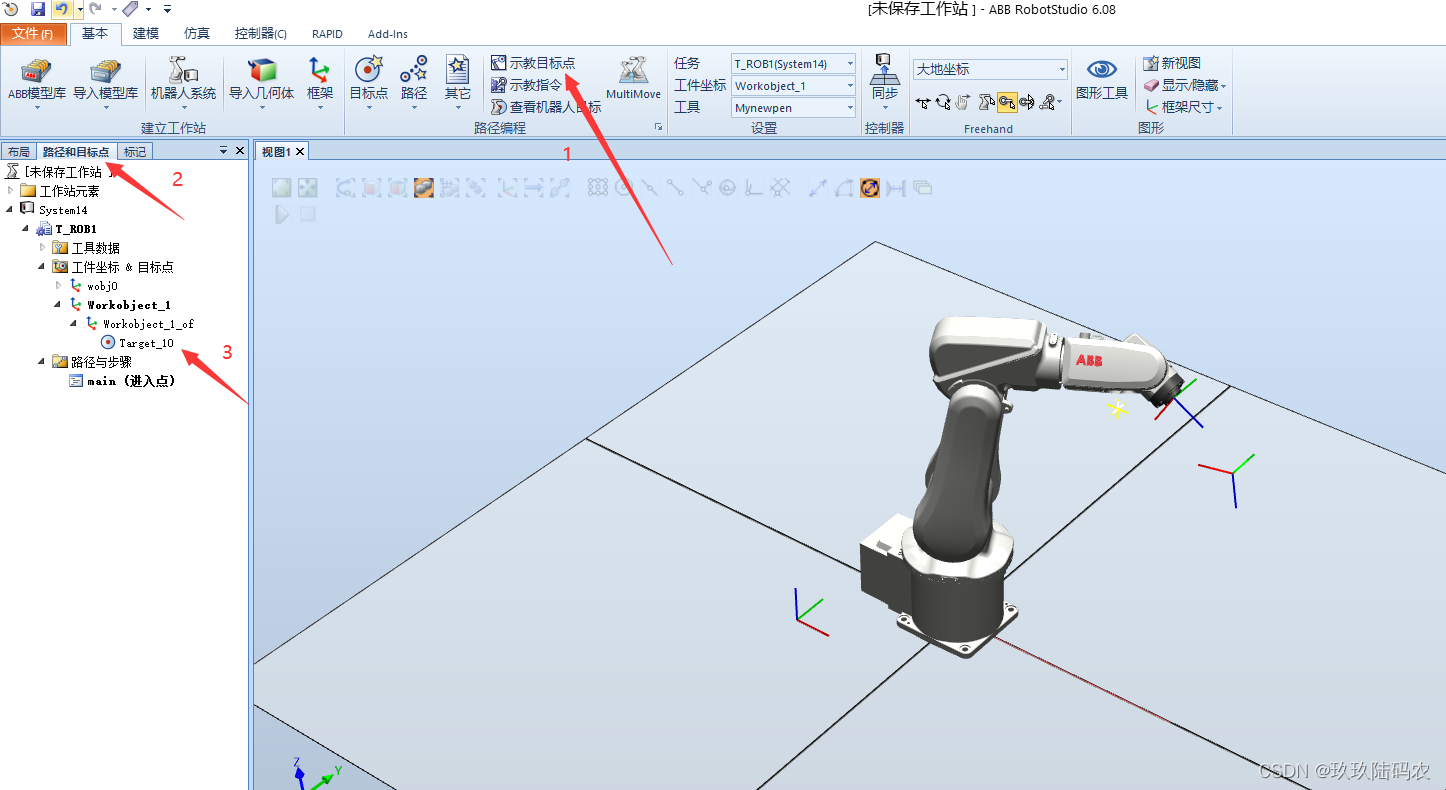Open the 框架尺寸 frame size dropdown
Image resolution: width=1446 pixels, height=790 pixels.
[x=1183, y=107]
